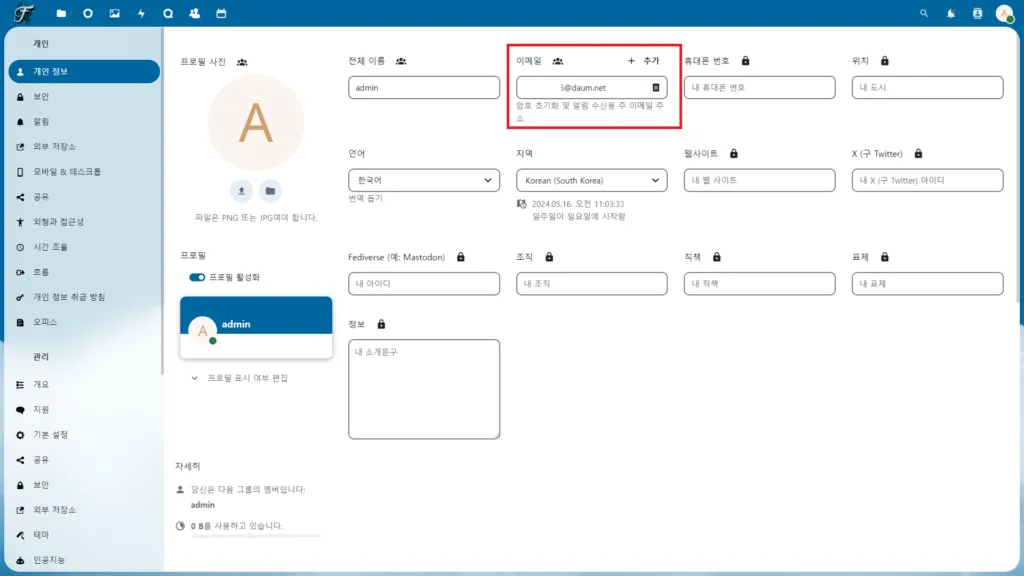Click the + 추가 button to add email

[x=642, y=61]
